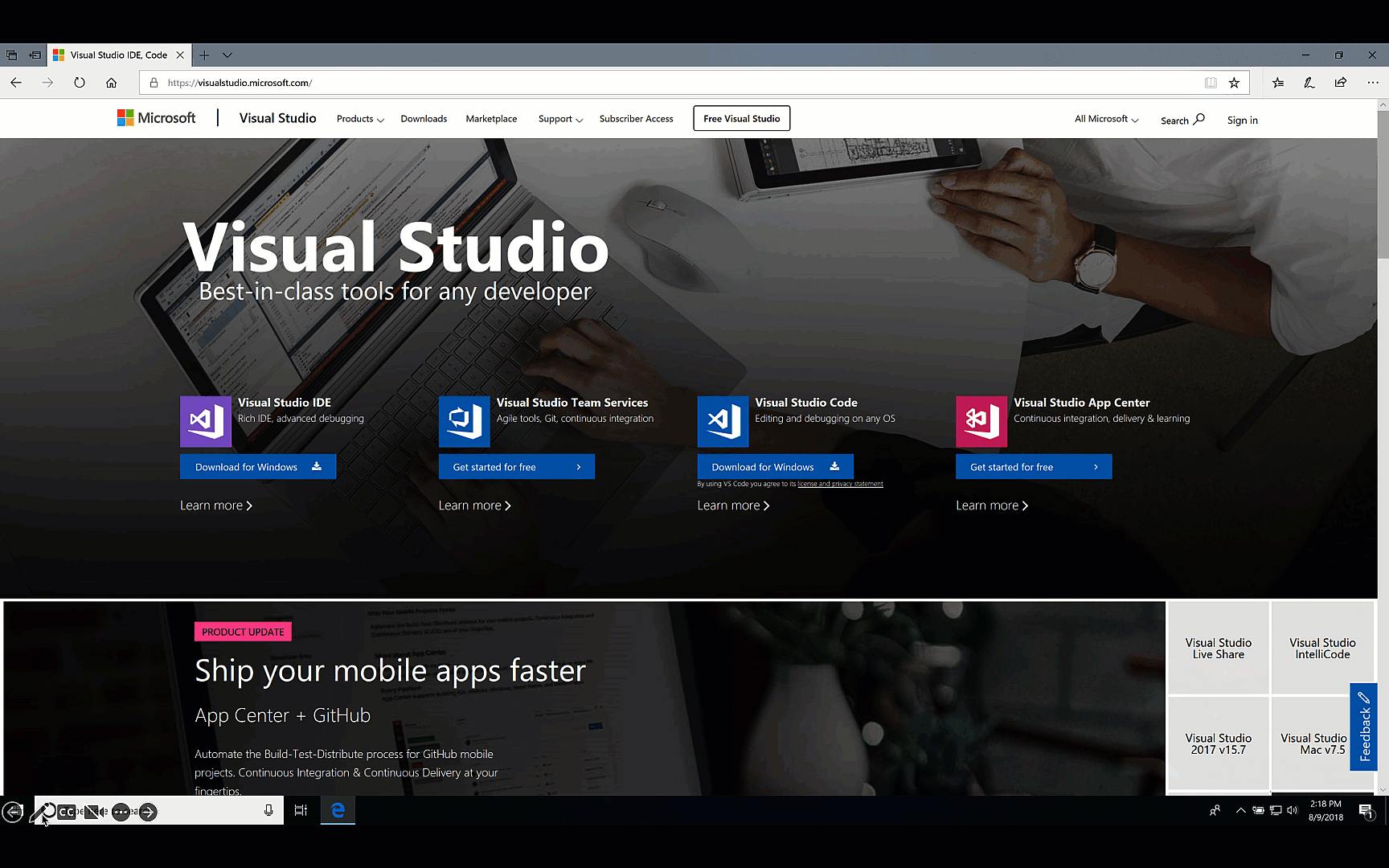Click the Cortana microphone icon

(268, 811)
